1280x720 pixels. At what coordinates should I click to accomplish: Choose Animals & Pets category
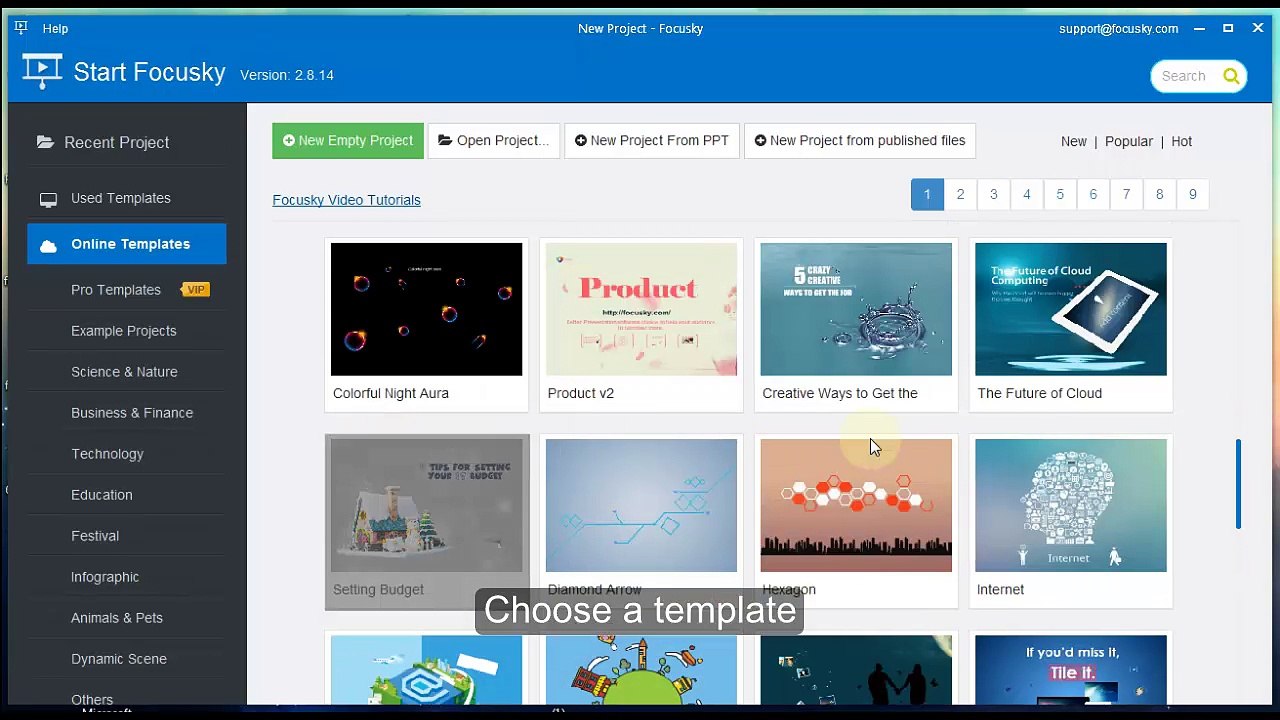(x=117, y=618)
